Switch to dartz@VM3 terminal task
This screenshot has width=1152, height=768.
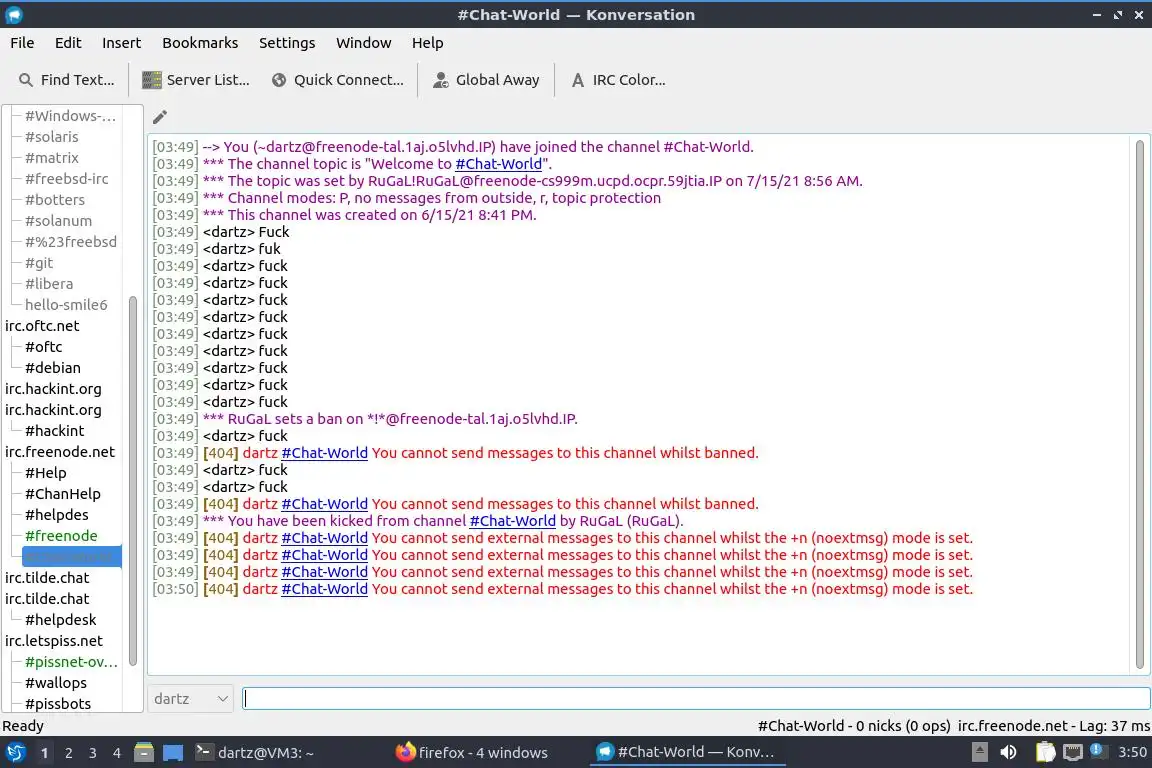click(x=254, y=753)
